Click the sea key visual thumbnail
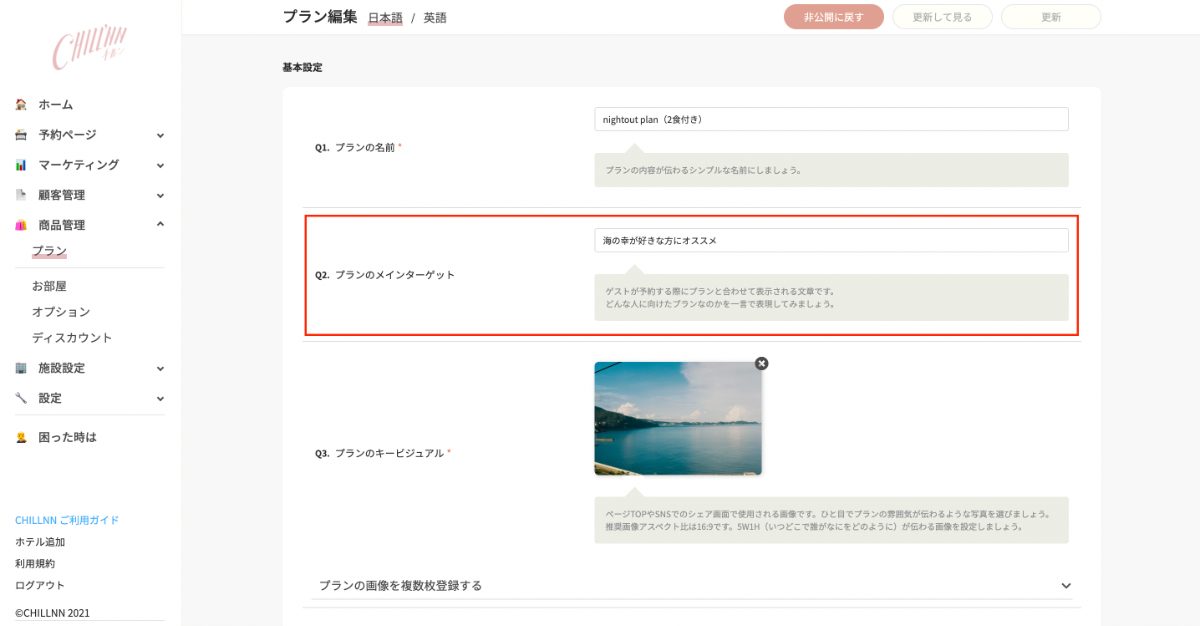The height and width of the screenshot is (626, 1200). 677,418
